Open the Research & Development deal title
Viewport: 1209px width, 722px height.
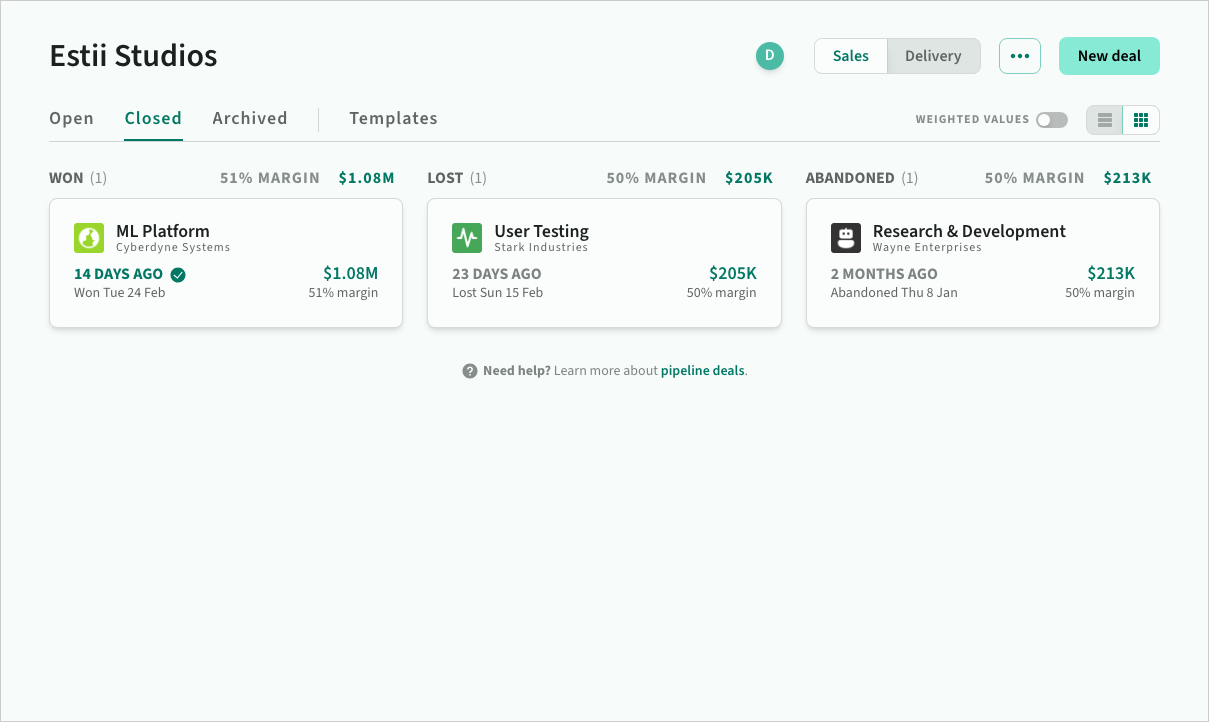969,231
